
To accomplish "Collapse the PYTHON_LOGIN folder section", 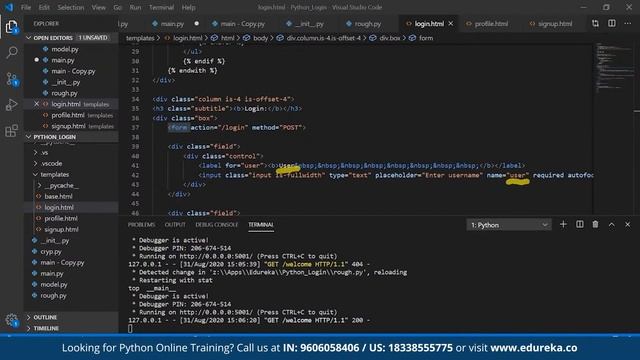I will pyautogui.click(x=71, y=137).
